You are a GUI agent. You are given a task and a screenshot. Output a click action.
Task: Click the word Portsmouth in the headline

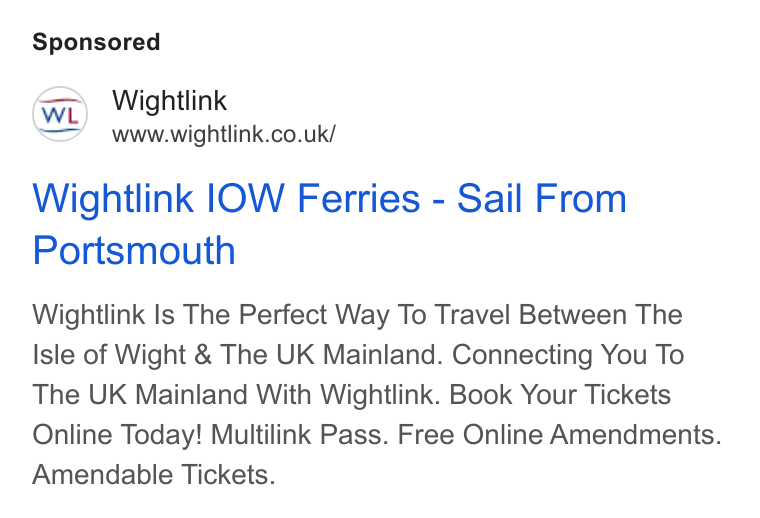[134, 251]
